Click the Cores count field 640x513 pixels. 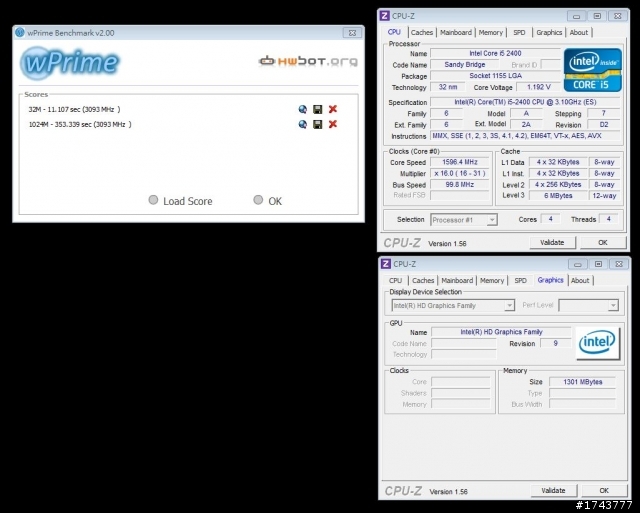550,219
